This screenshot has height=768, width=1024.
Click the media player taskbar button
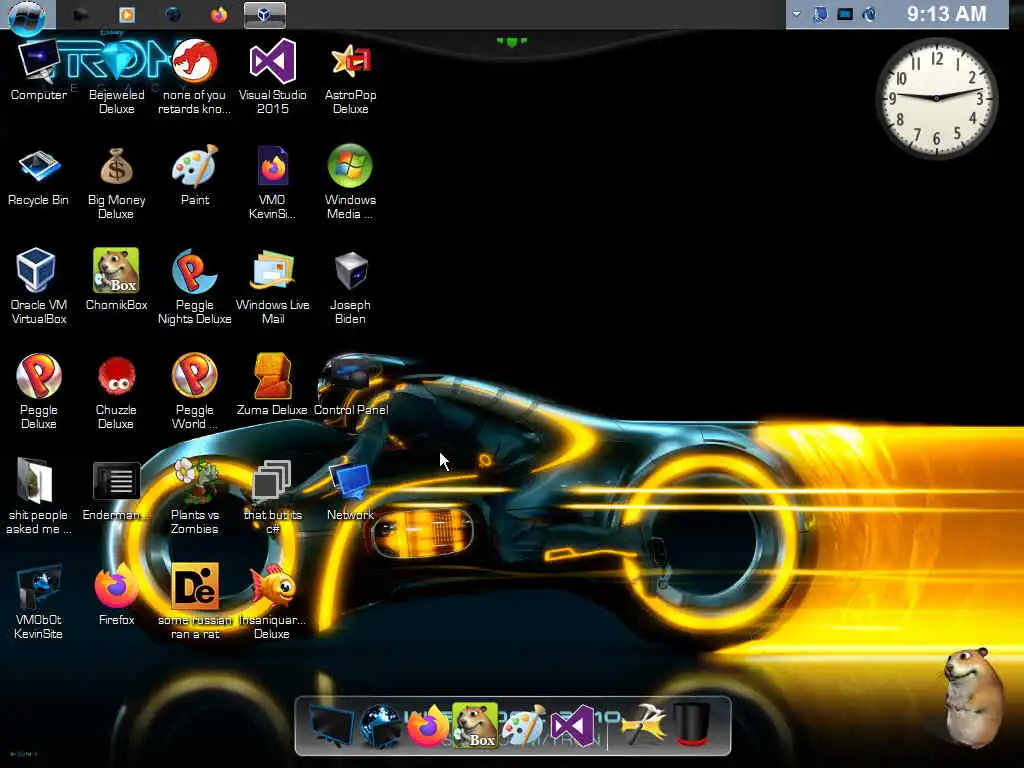tap(127, 14)
